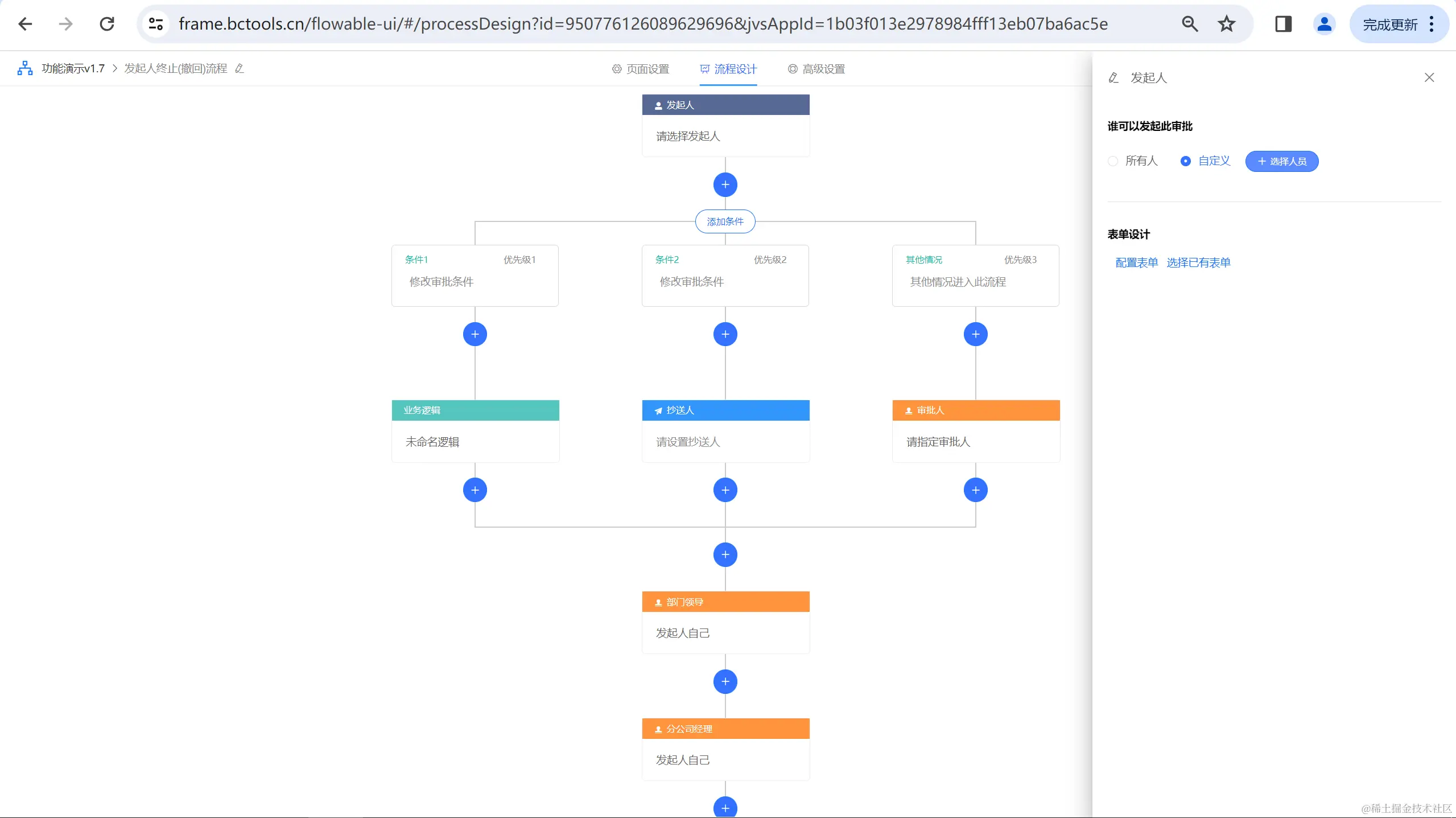Click the 选择已有表单 link
The width and height of the screenshot is (1456, 818).
1198,262
